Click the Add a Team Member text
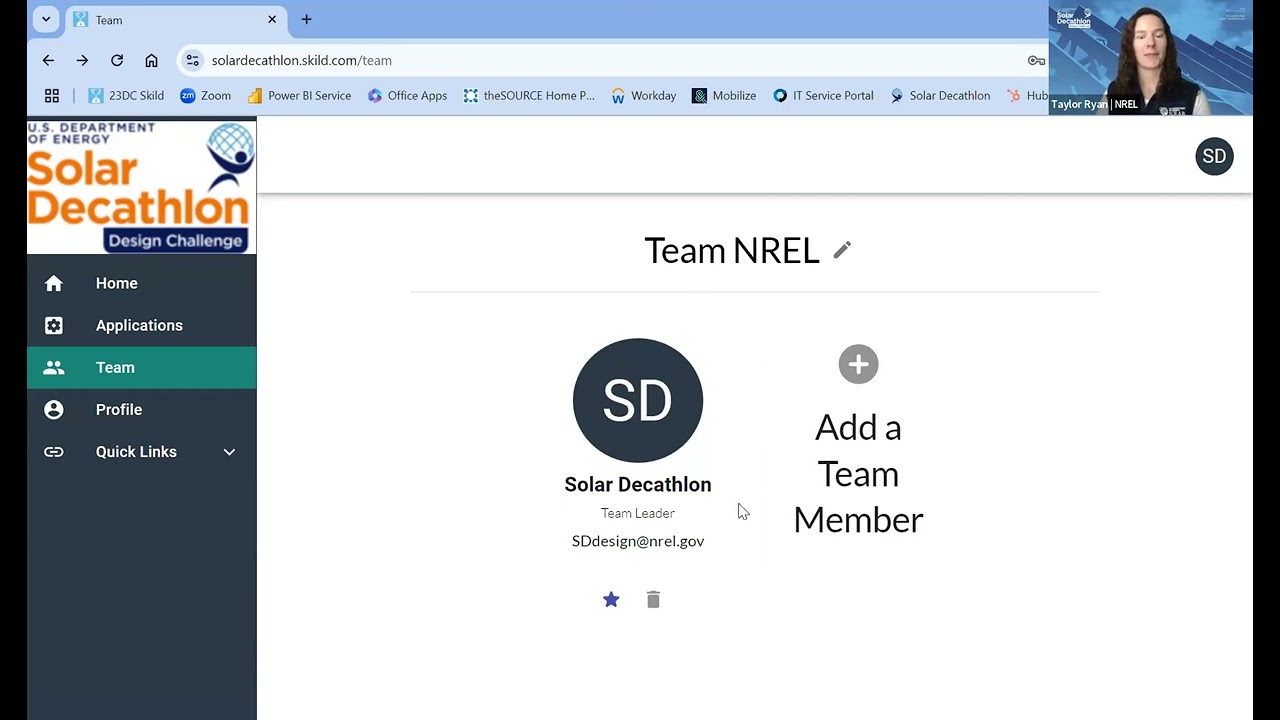The height and width of the screenshot is (720, 1280). (858, 474)
